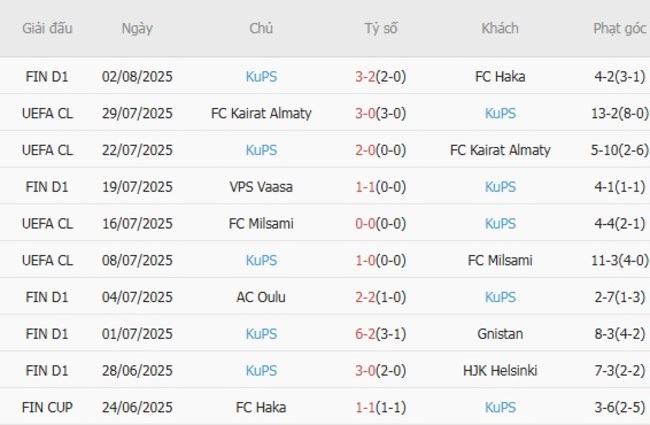Click the Gnistan team name
The image size is (650, 425).
499,334
